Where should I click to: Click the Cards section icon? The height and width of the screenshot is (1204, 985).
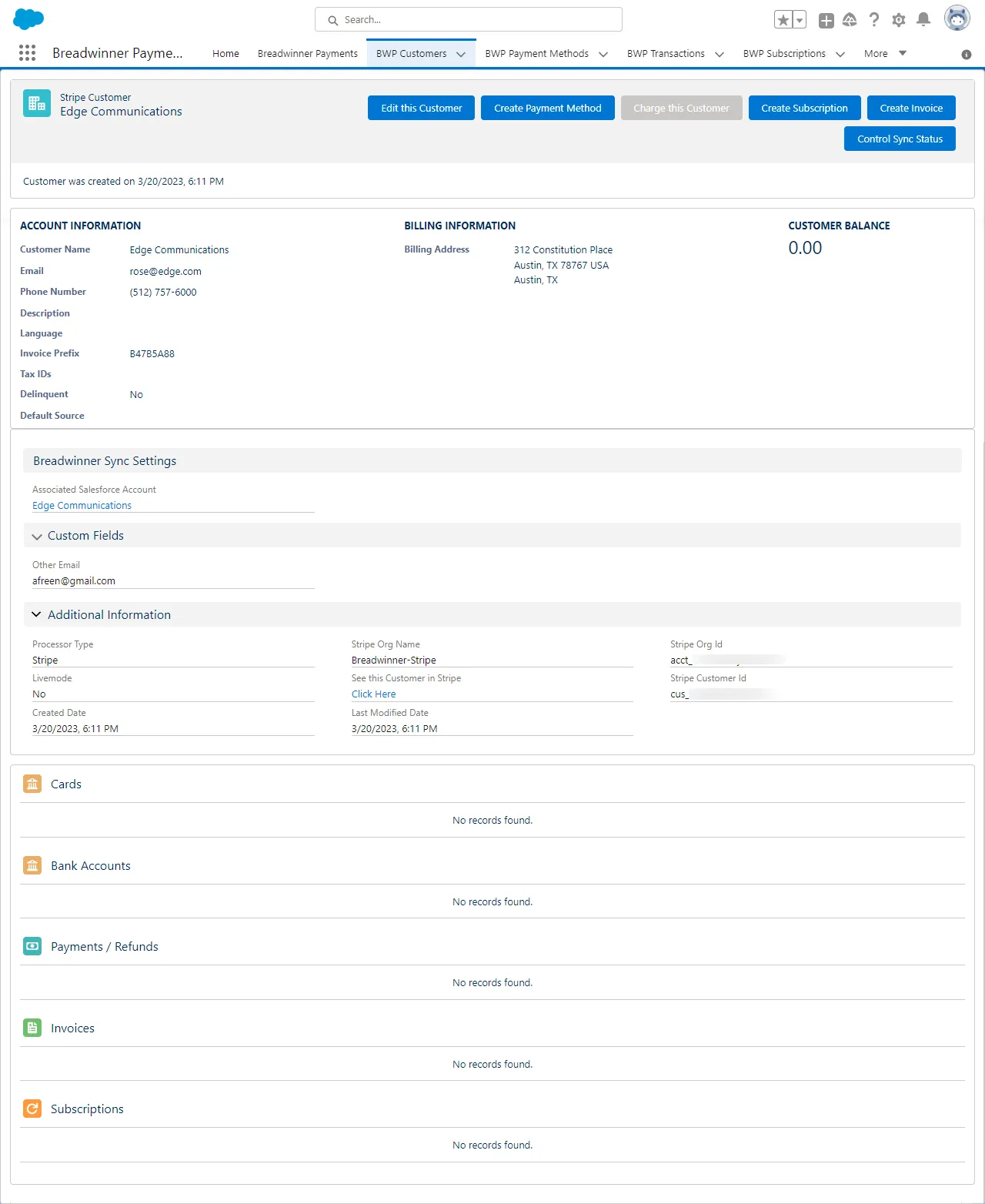point(32,784)
